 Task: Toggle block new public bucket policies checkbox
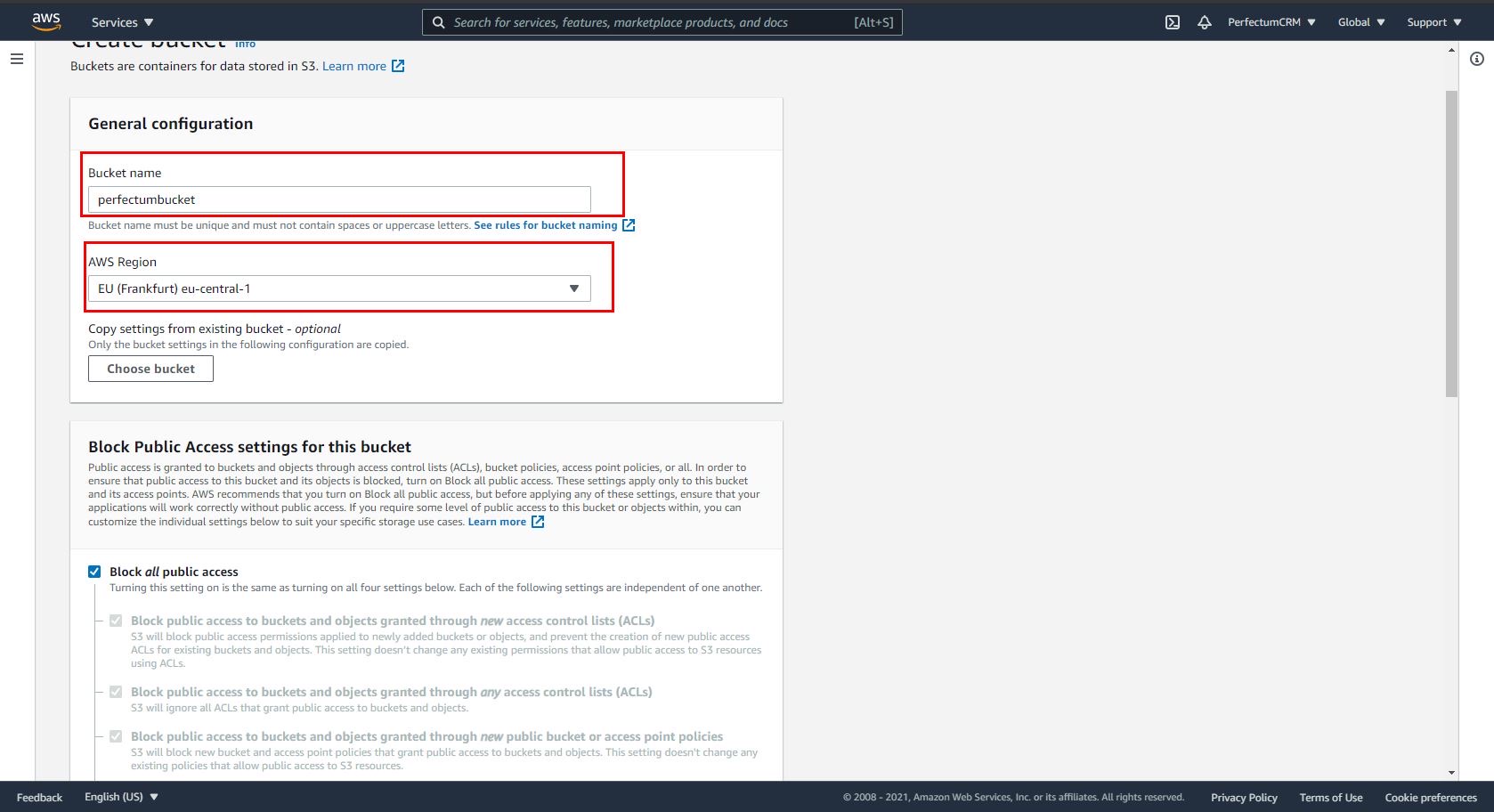click(116, 736)
